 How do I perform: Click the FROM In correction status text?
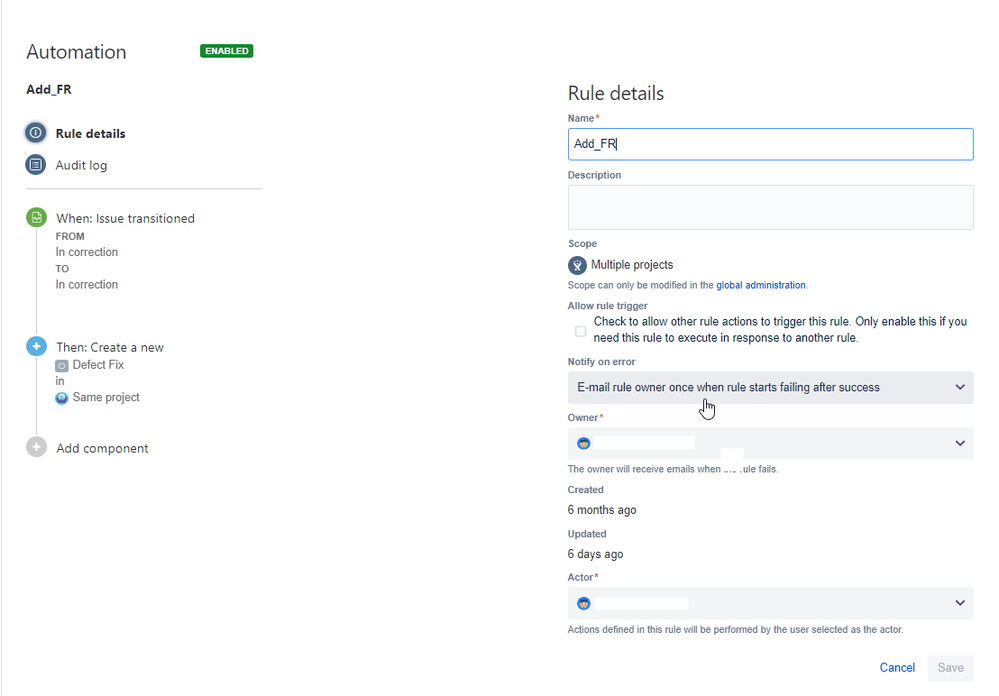[87, 252]
